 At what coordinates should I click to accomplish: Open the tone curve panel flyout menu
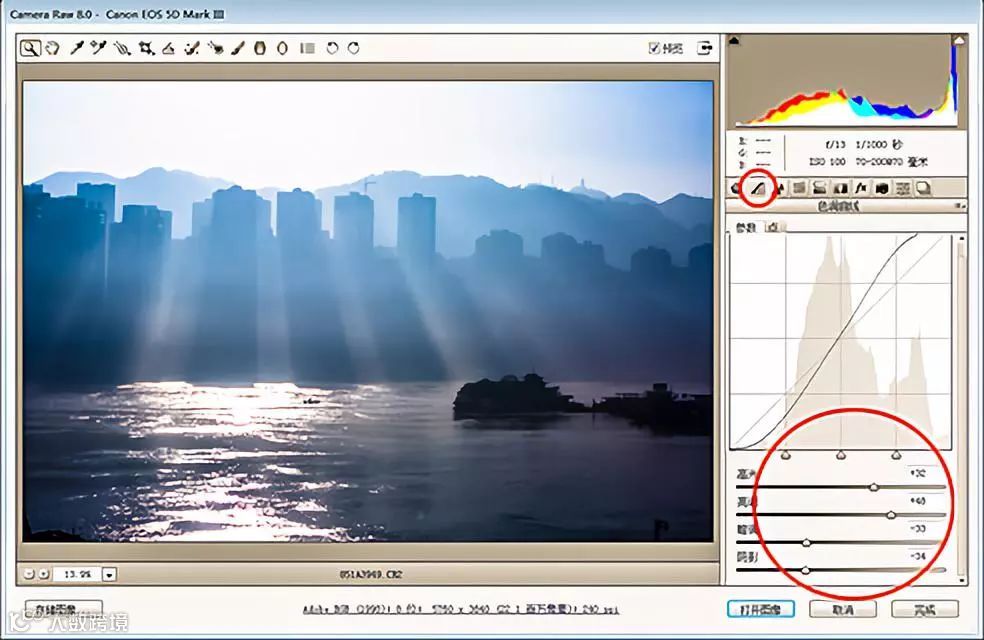click(960, 206)
